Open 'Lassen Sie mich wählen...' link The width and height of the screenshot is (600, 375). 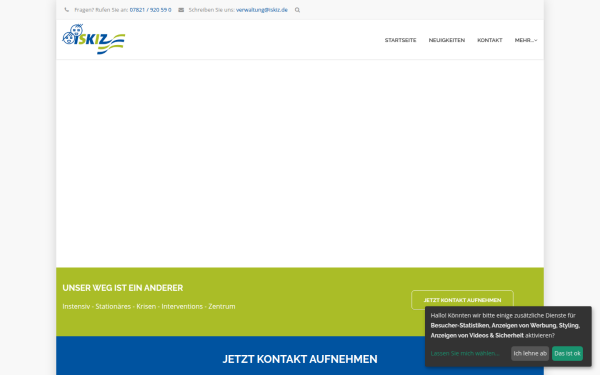[465, 354]
